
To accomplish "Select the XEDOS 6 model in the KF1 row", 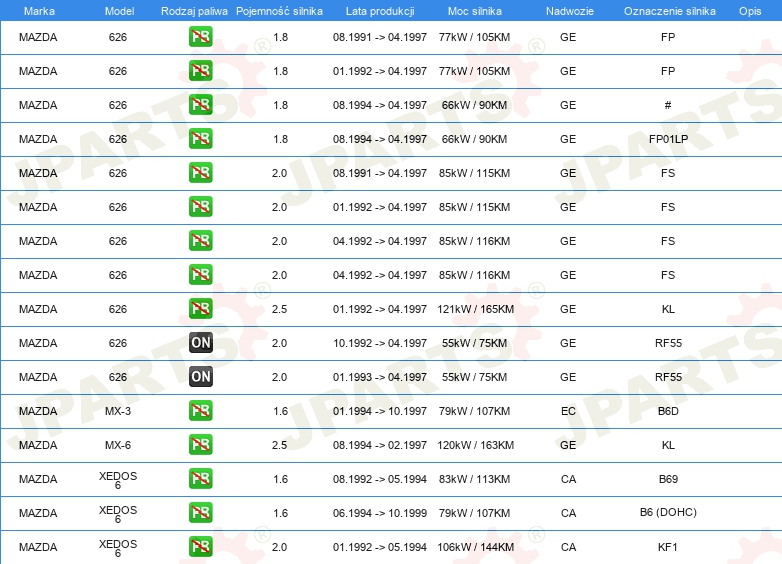I will [118, 548].
